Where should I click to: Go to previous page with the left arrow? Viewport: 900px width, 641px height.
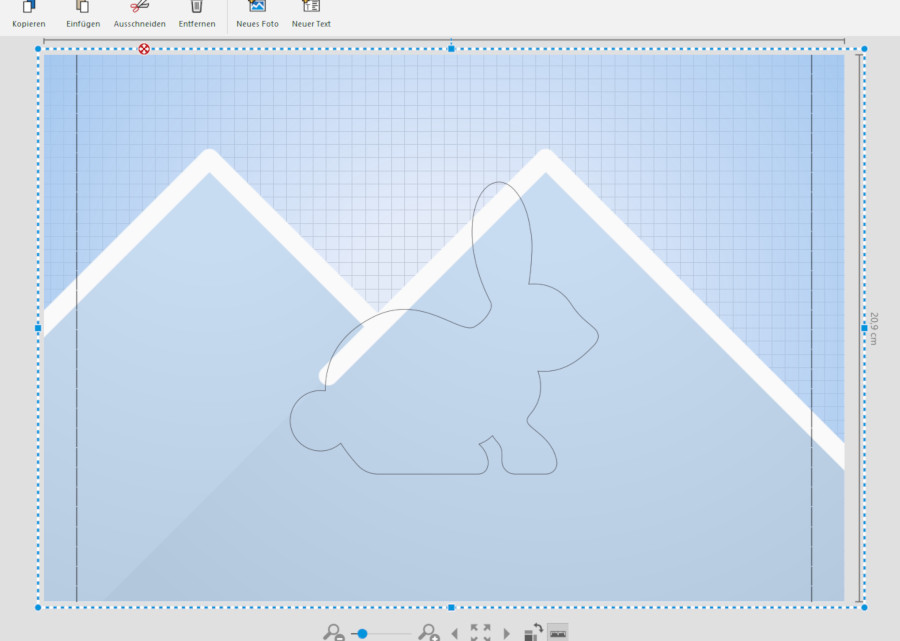[x=455, y=634]
